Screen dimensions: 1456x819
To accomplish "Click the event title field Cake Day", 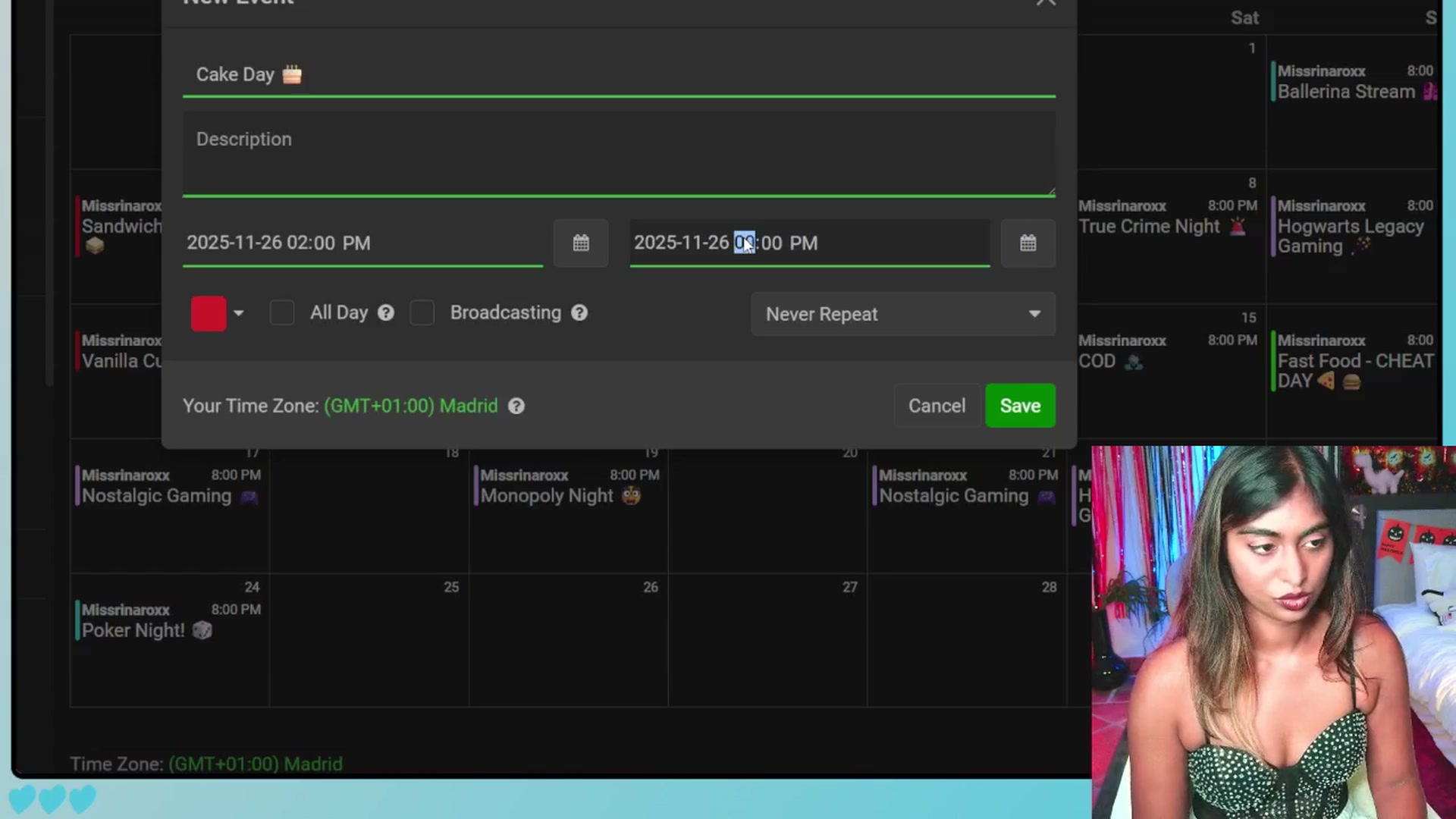I will 619,74.
